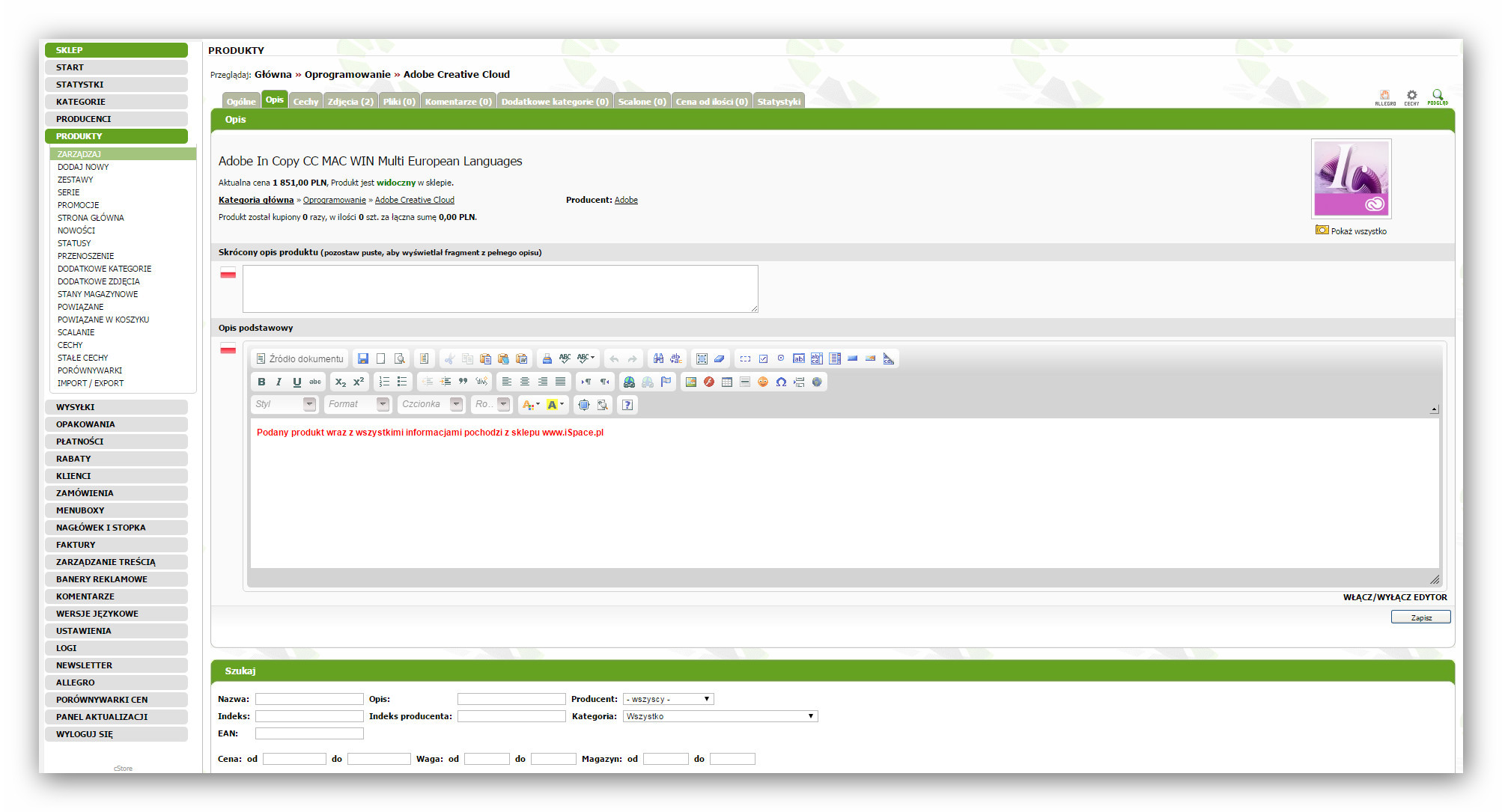
Task: Toggle underline formatting
Action: 297,382
